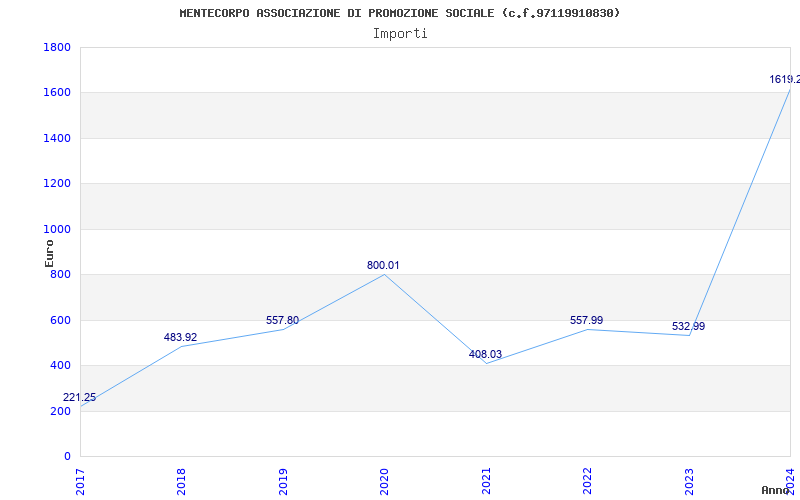
Task: Click the 2023 x-axis label
Action: point(689,482)
